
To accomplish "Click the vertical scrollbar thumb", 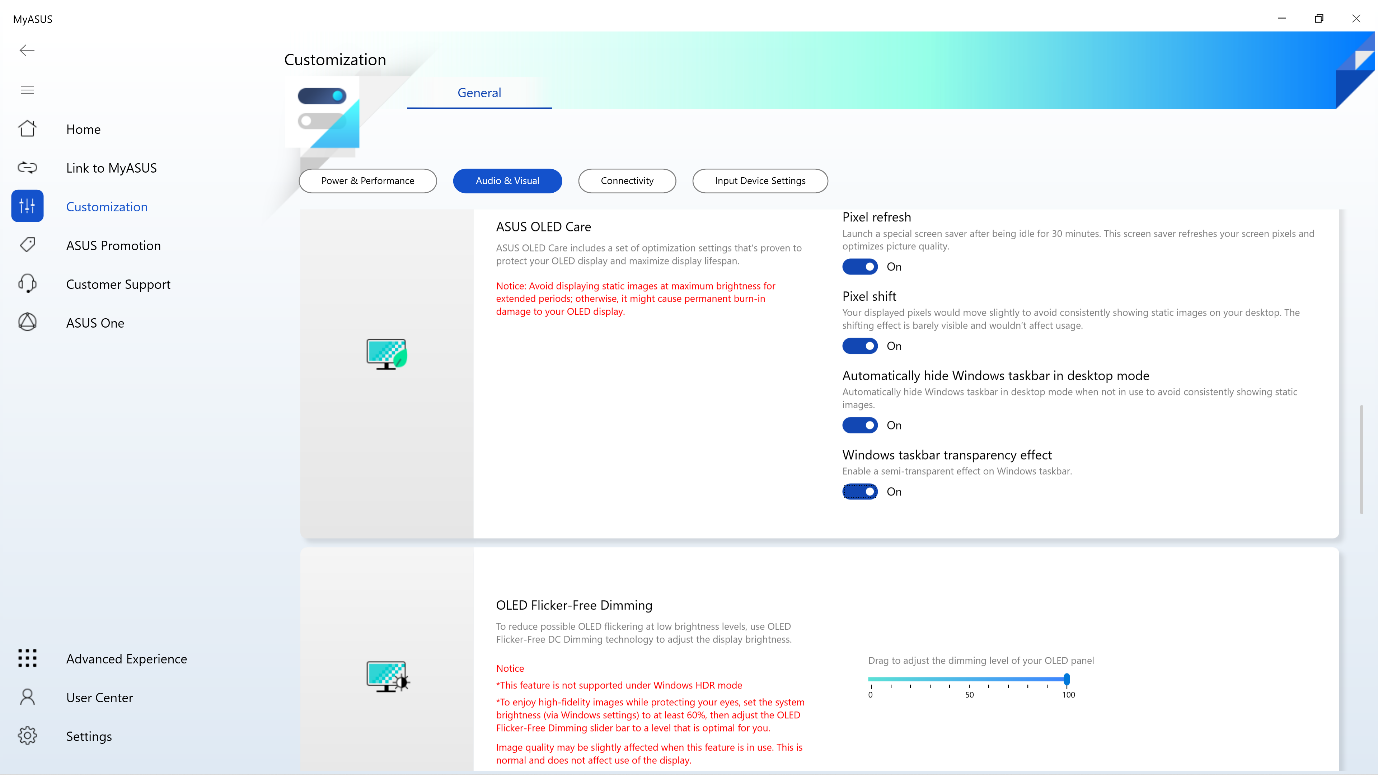I will (x=1362, y=459).
